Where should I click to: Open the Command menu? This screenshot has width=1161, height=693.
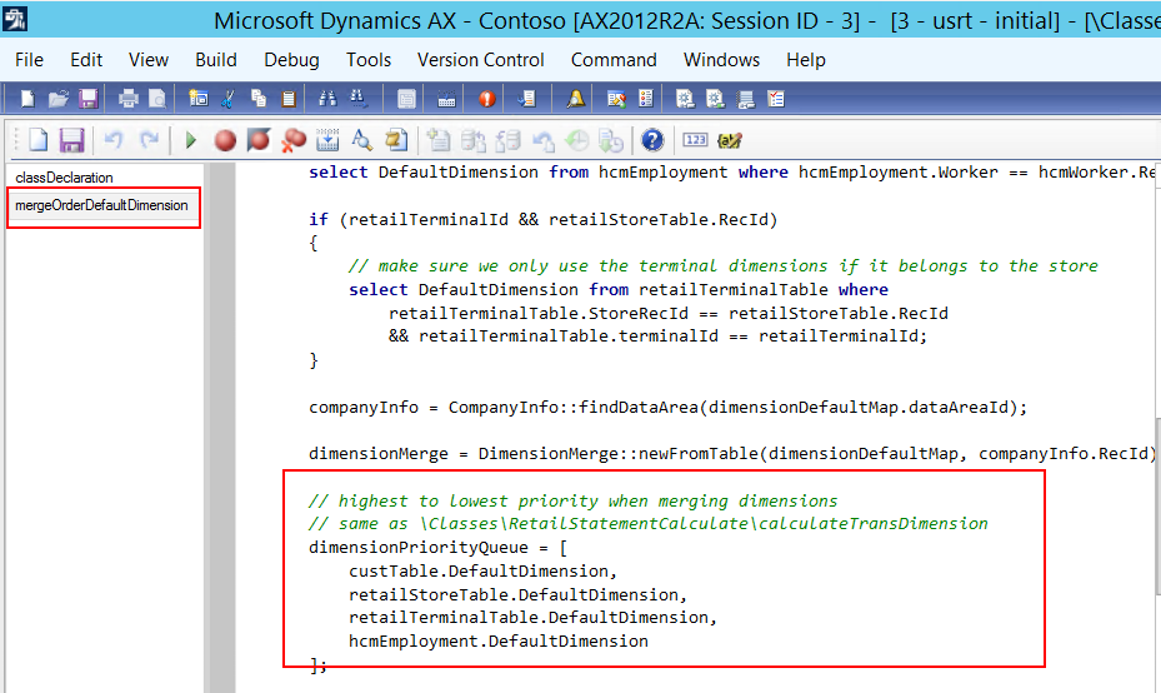point(613,60)
